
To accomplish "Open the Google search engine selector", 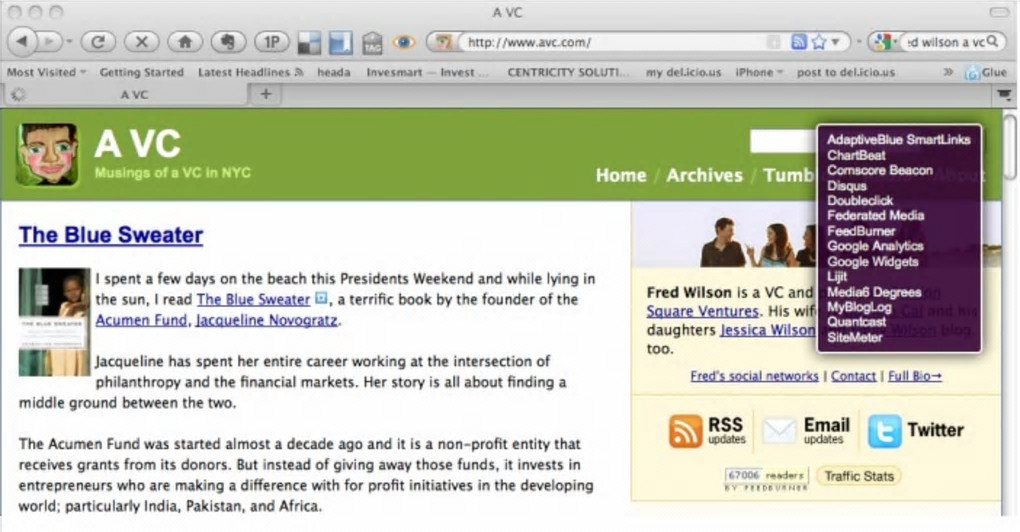I will [884, 42].
